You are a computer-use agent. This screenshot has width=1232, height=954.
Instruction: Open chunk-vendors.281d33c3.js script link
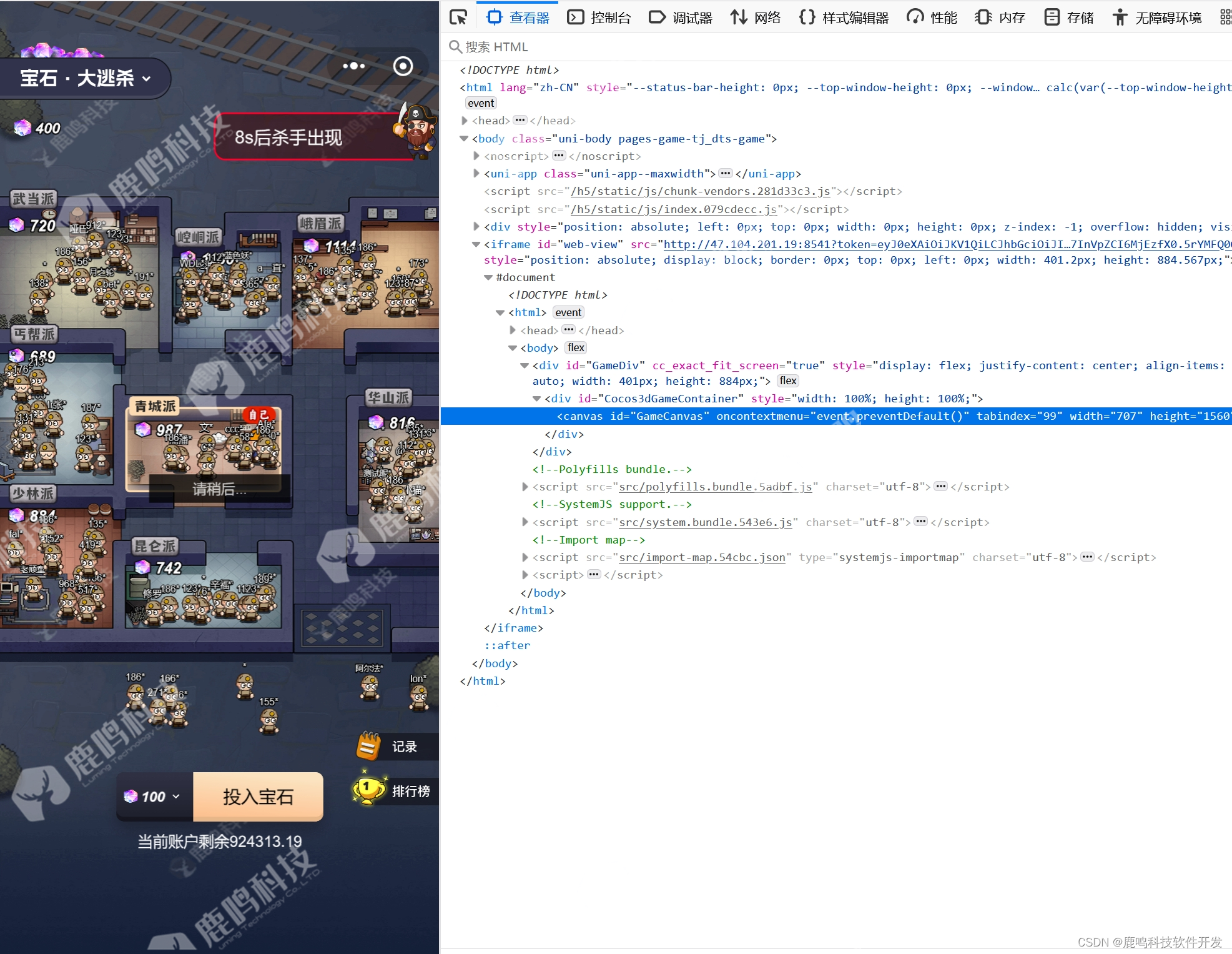pos(700,191)
